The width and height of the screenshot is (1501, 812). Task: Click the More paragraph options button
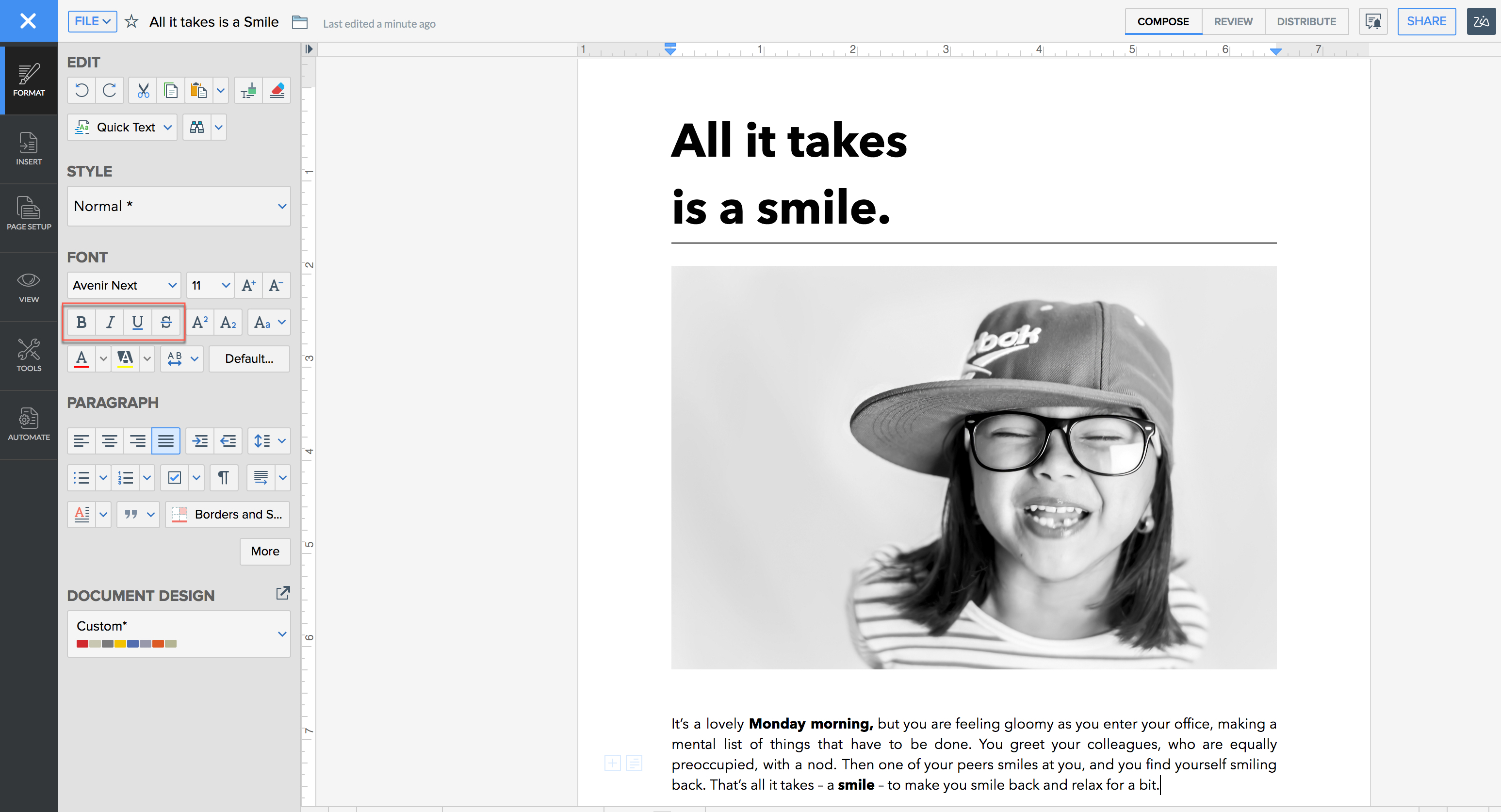[264, 551]
